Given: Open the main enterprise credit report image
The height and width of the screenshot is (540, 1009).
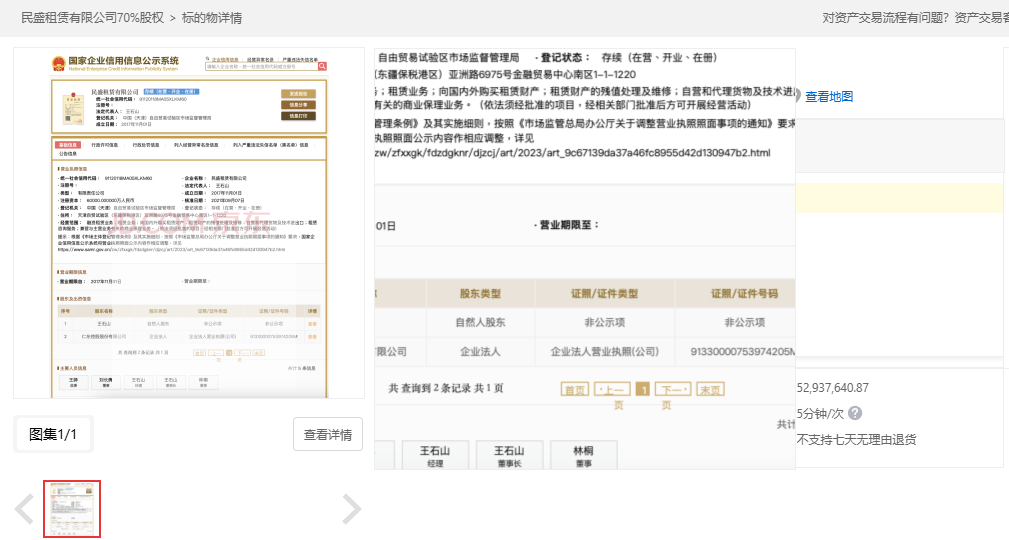Looking at the screenshot, I should click(x=189, y=223).
